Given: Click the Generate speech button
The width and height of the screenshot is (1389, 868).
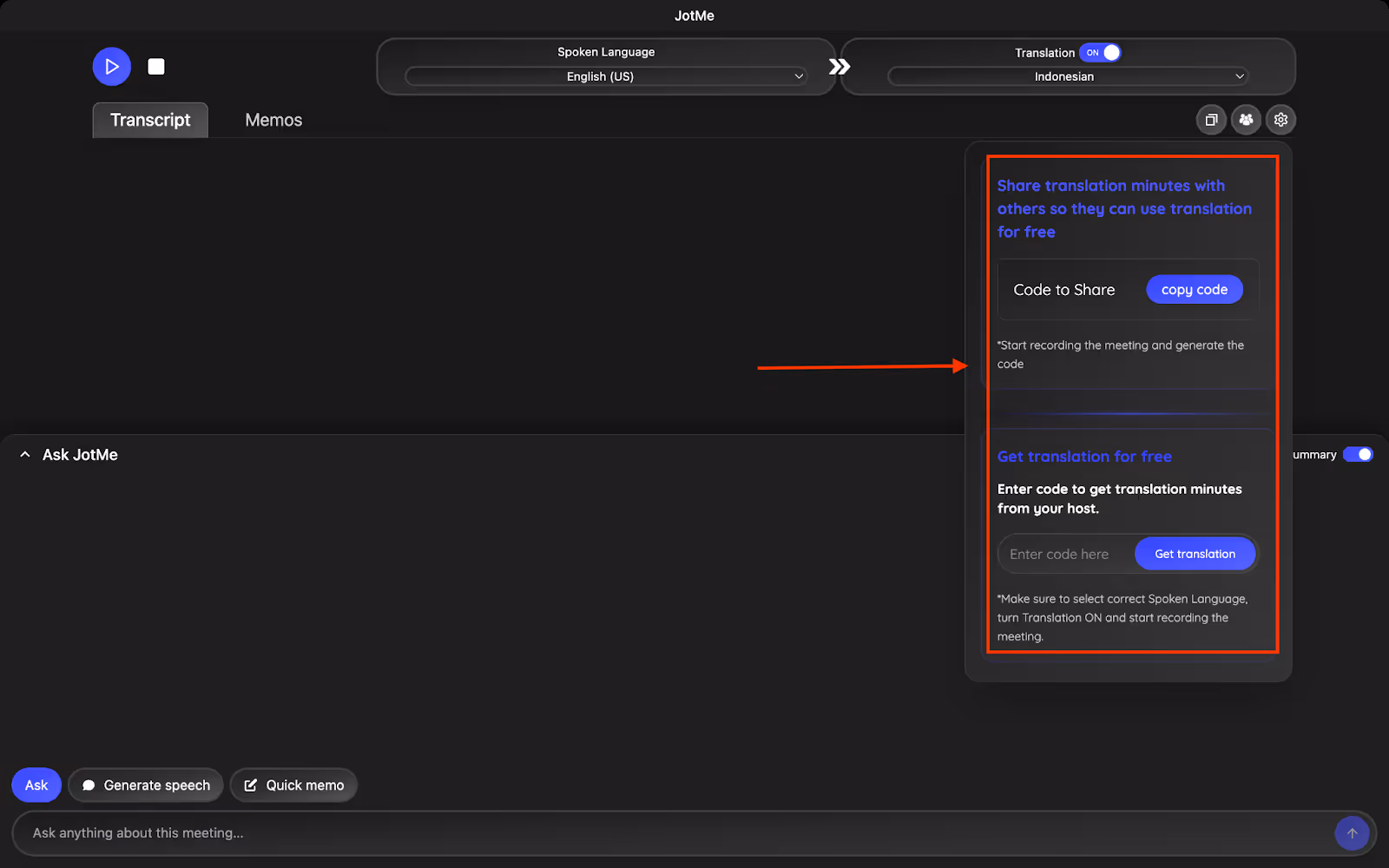Looking at the screenshot, I should (146, 786).
